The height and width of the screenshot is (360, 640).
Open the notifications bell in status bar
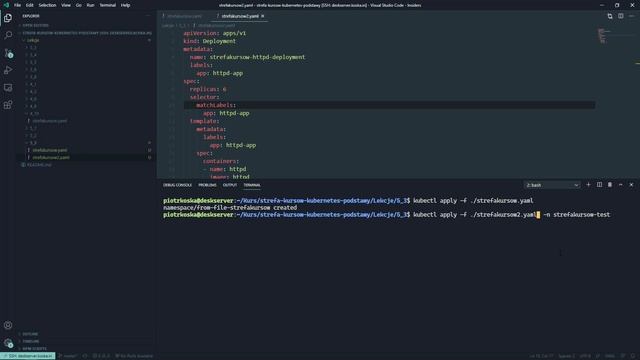pos(633,356)
